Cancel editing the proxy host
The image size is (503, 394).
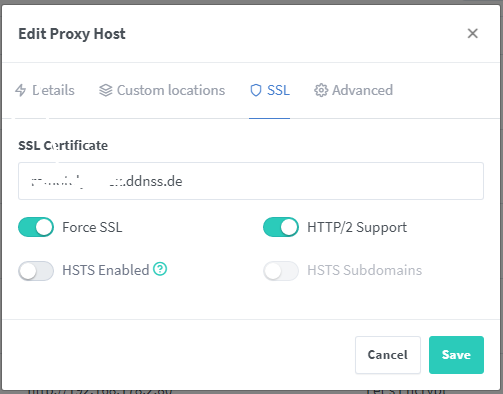388,355
